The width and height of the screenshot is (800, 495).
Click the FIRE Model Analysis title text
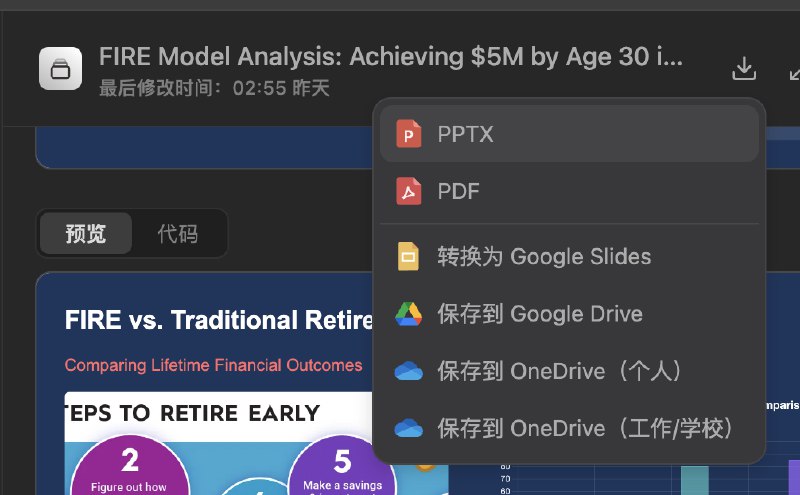(x=390, y=56)
